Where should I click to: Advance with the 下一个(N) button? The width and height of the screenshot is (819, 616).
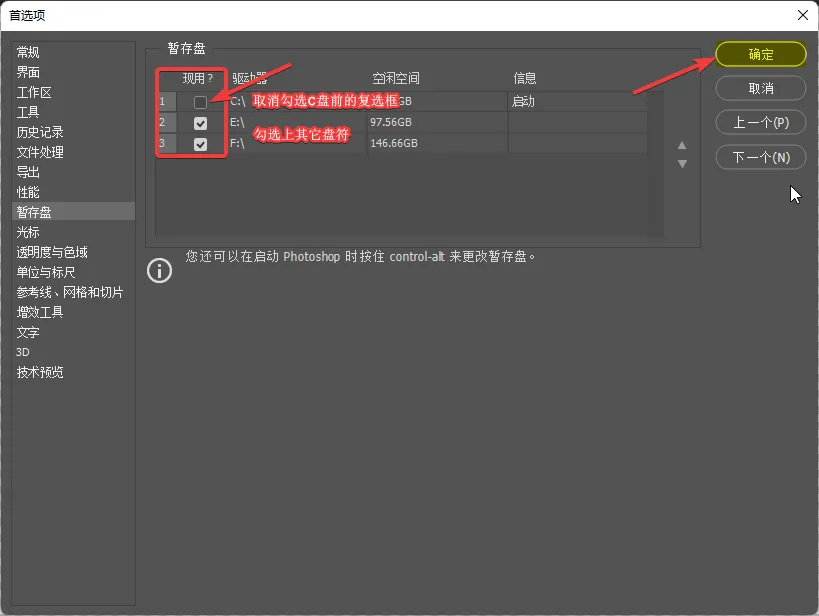pos(760,156)
